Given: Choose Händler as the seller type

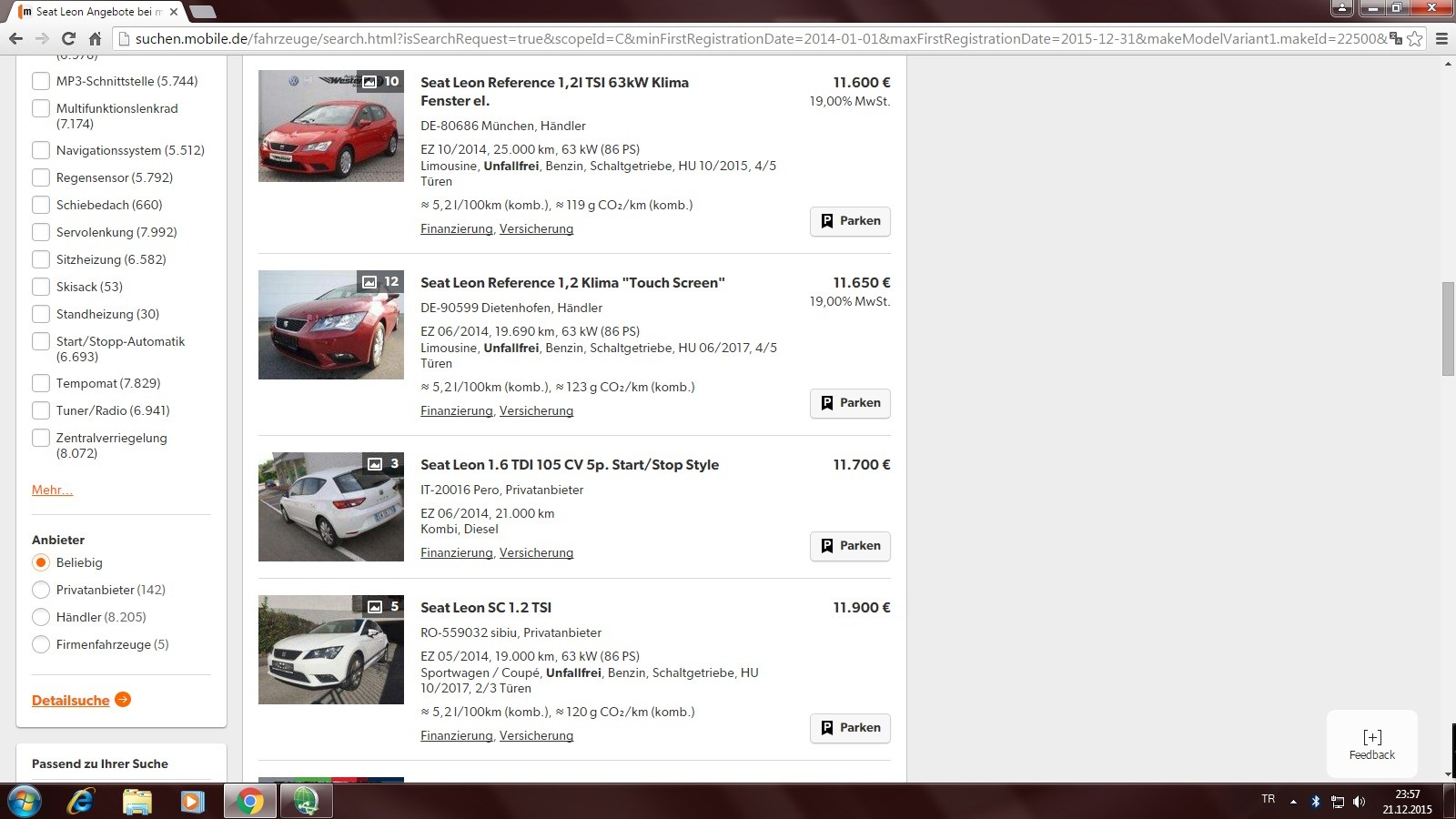Looking at the screenshot, I should pos(41,617).
